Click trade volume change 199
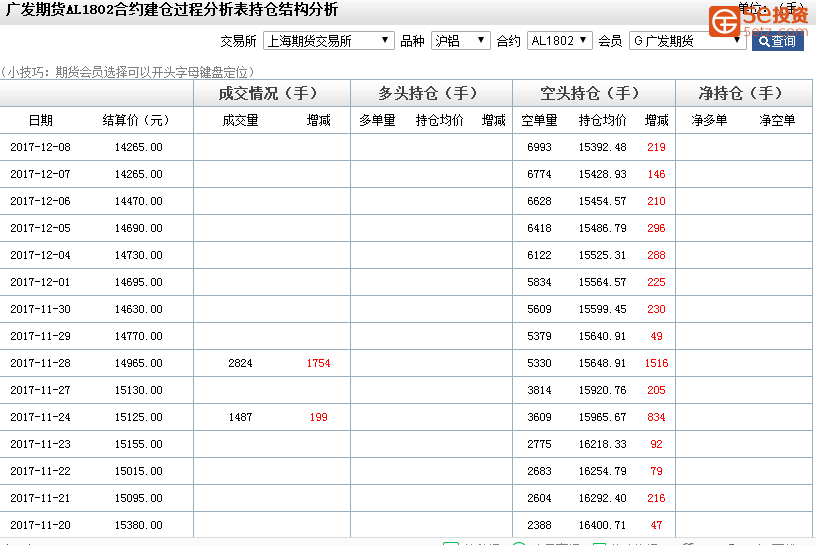The width and height of the screenshot is (816, 545). pos(318,417)
